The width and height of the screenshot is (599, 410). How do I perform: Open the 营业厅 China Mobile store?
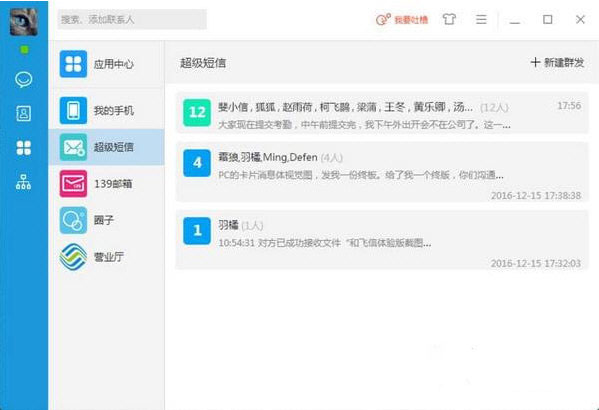(x=107, y=257)
